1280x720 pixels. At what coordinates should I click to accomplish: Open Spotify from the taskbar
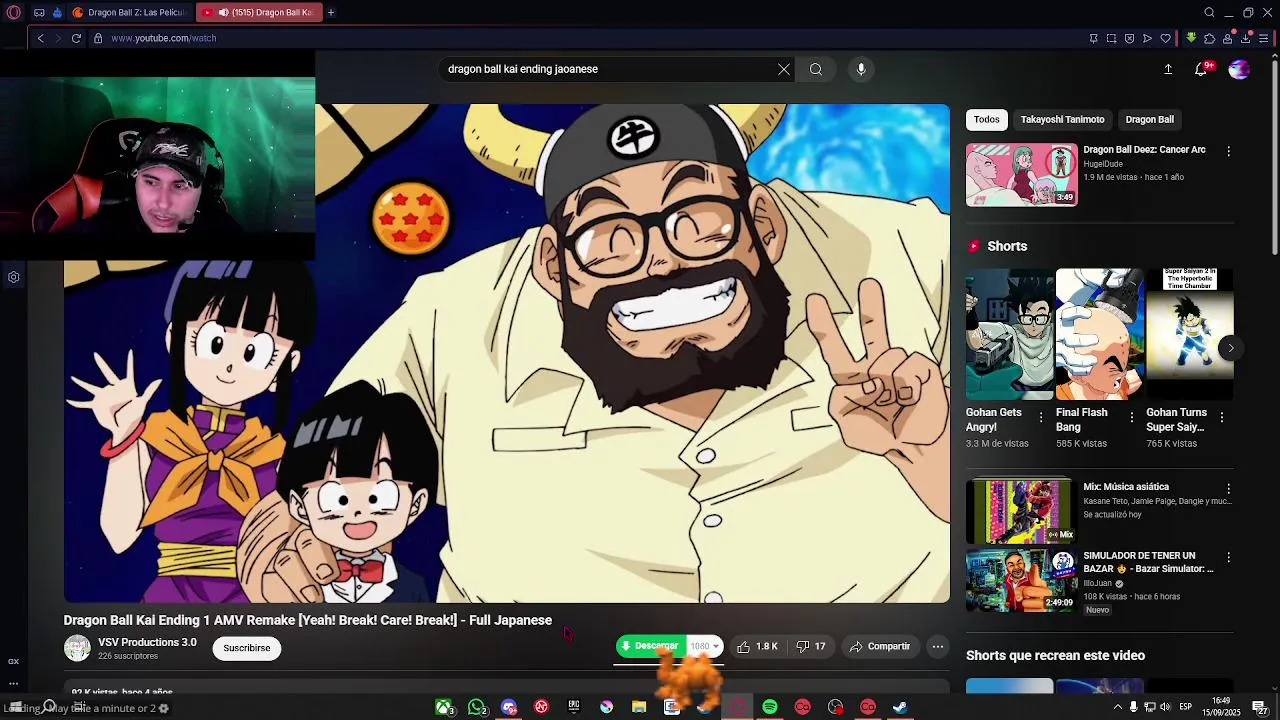[x=770, y=707]
